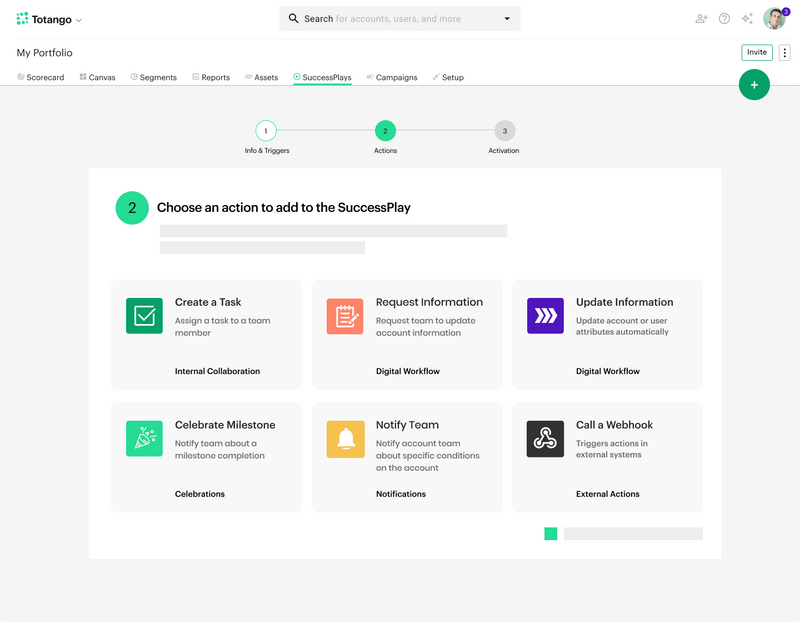Open the Help question mark icon
800x622 pixels.
coord(724,18)
